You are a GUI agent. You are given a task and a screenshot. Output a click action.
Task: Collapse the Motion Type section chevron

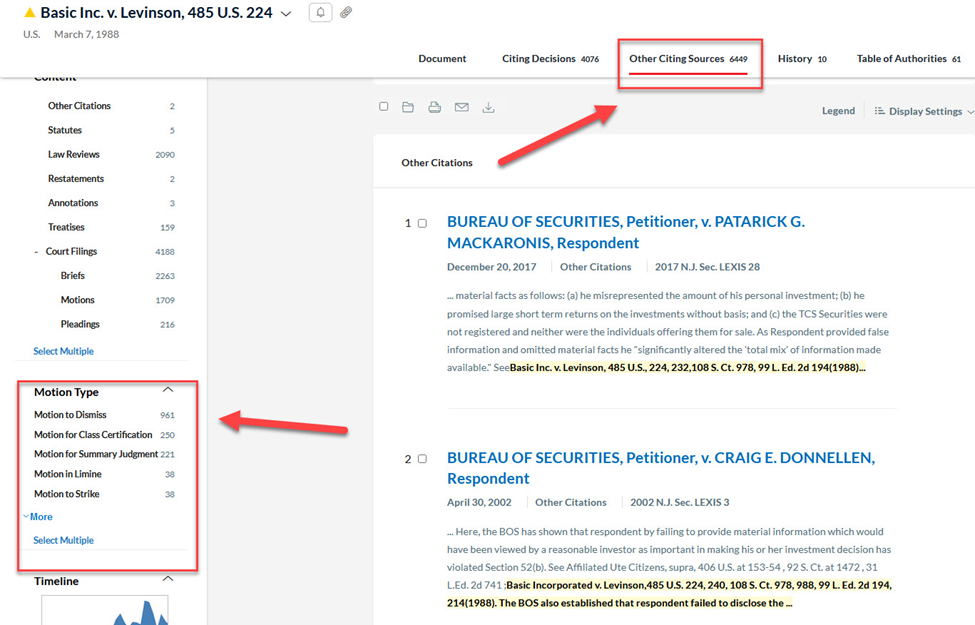168,390
